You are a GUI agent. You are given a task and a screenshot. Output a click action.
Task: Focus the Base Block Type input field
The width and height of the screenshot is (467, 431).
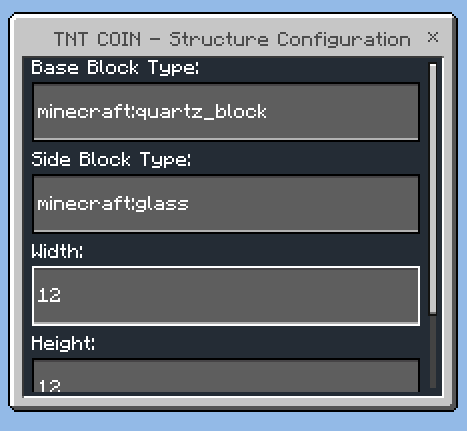tap(226, 112)
